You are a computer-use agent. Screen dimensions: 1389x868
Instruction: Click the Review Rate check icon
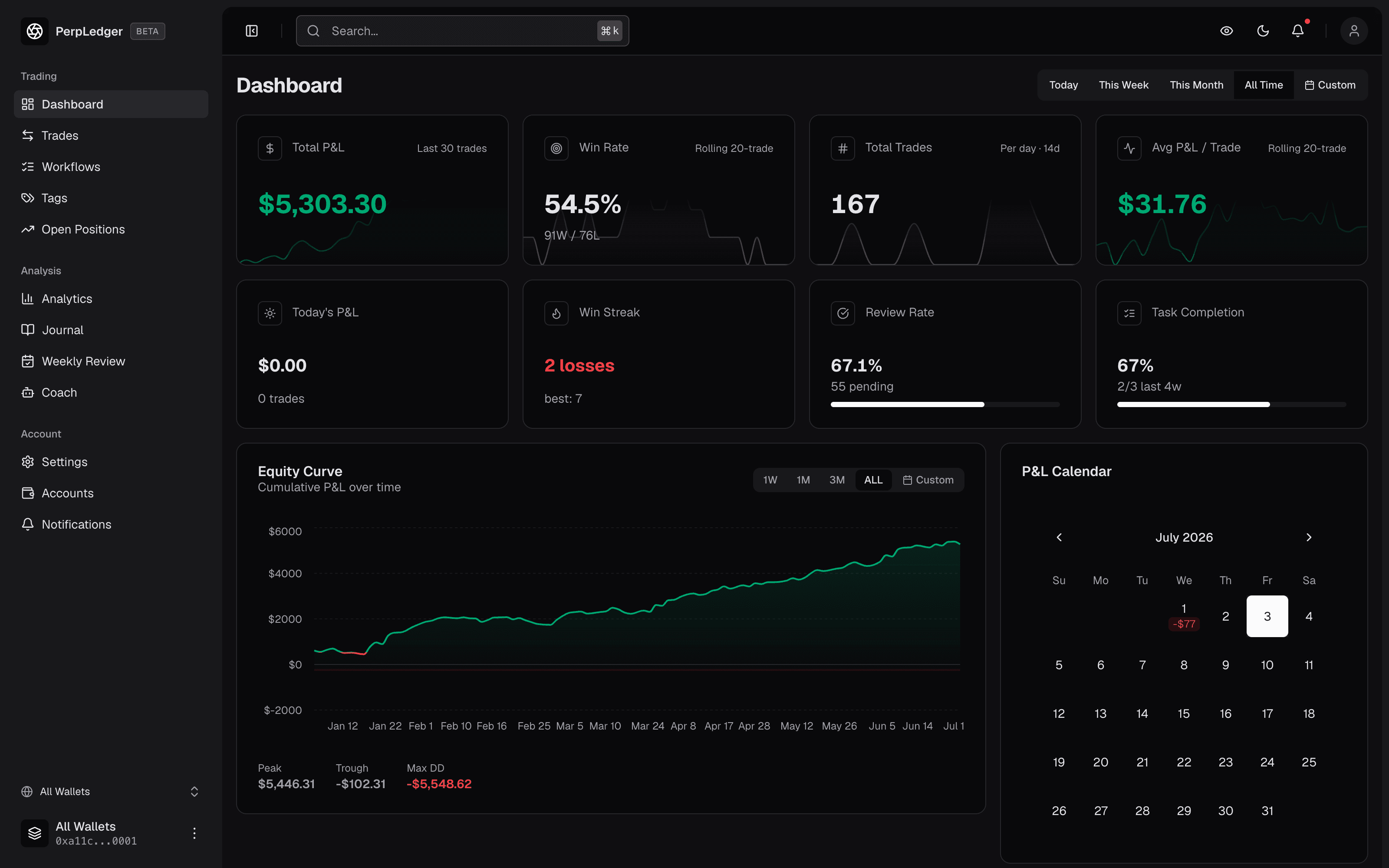[x=843, y=313]
